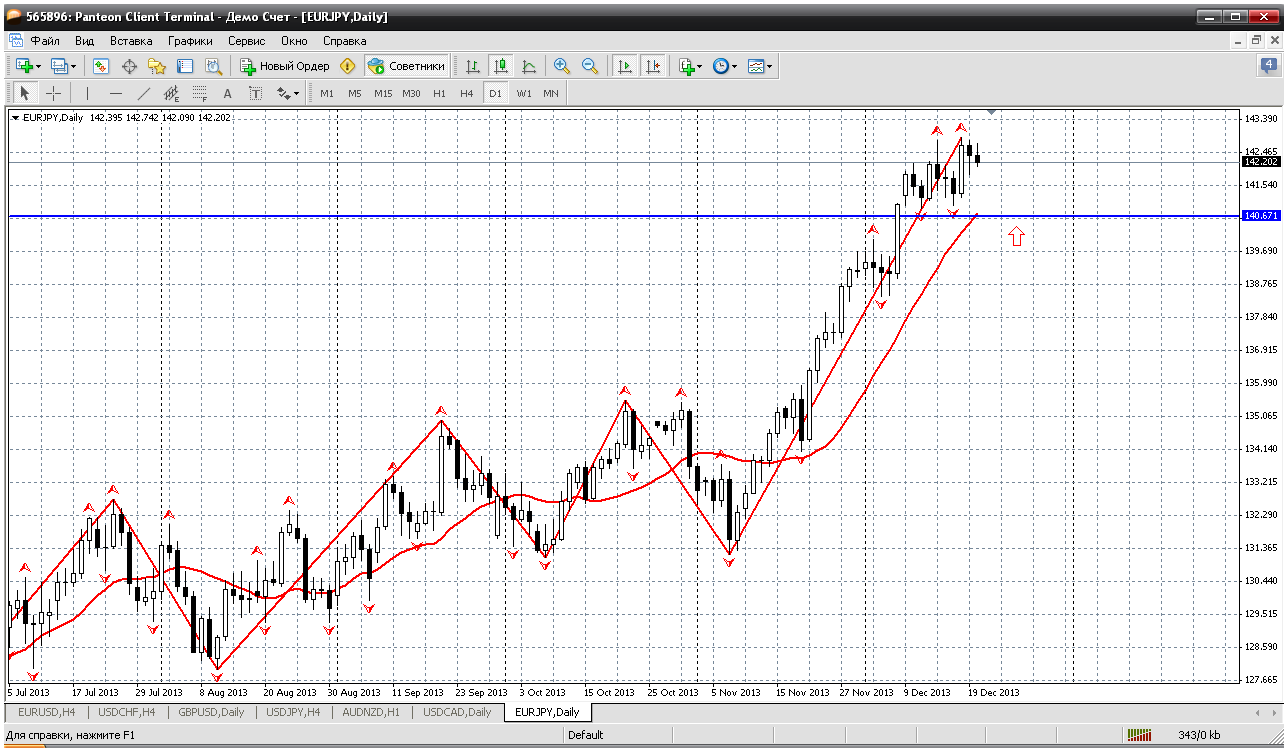Click the zoom out magnifier icon
The height and width of the screenshot is (748, 1288).
tap(590, 66)
